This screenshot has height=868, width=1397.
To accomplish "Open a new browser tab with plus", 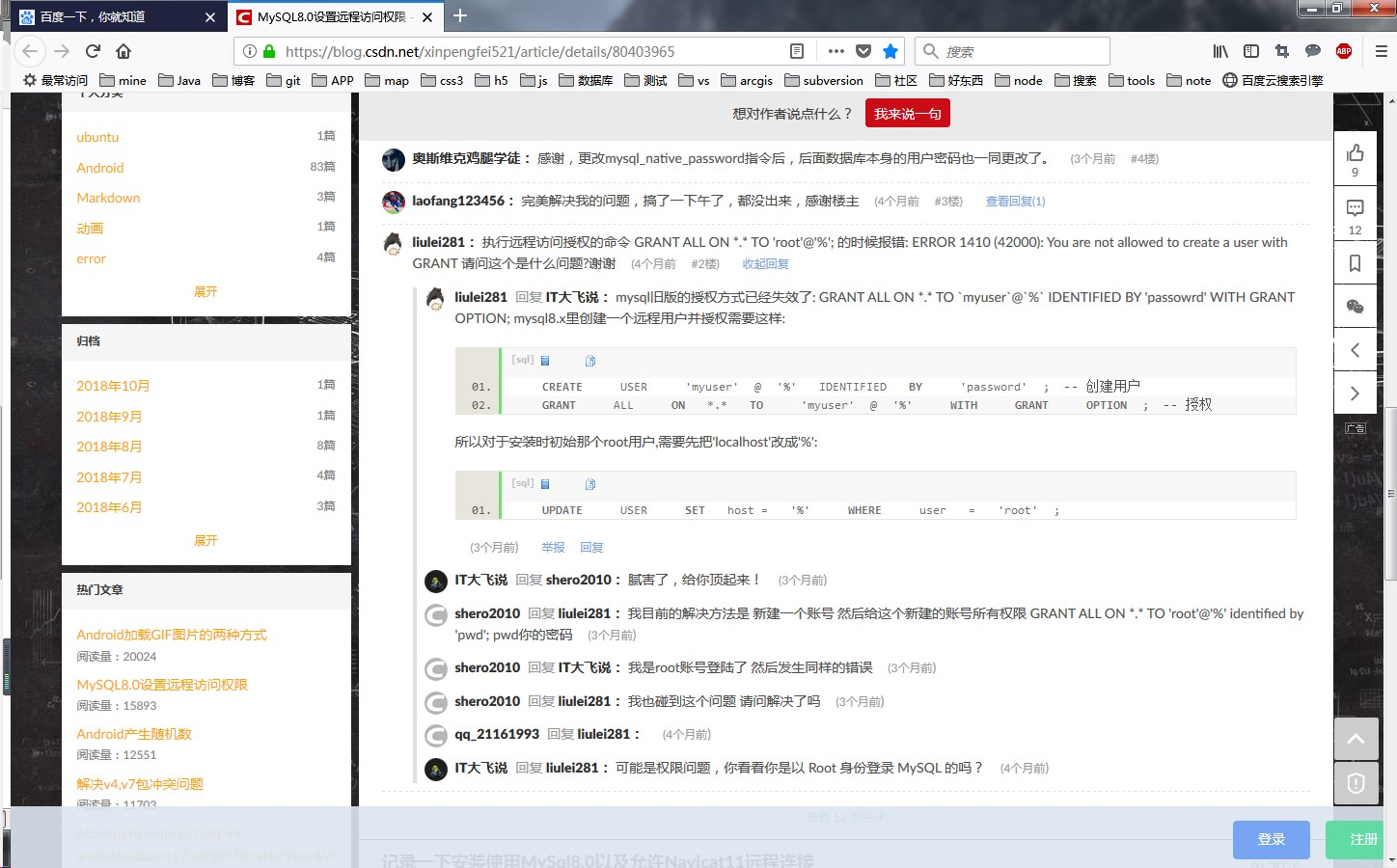I will coord(460,15).
